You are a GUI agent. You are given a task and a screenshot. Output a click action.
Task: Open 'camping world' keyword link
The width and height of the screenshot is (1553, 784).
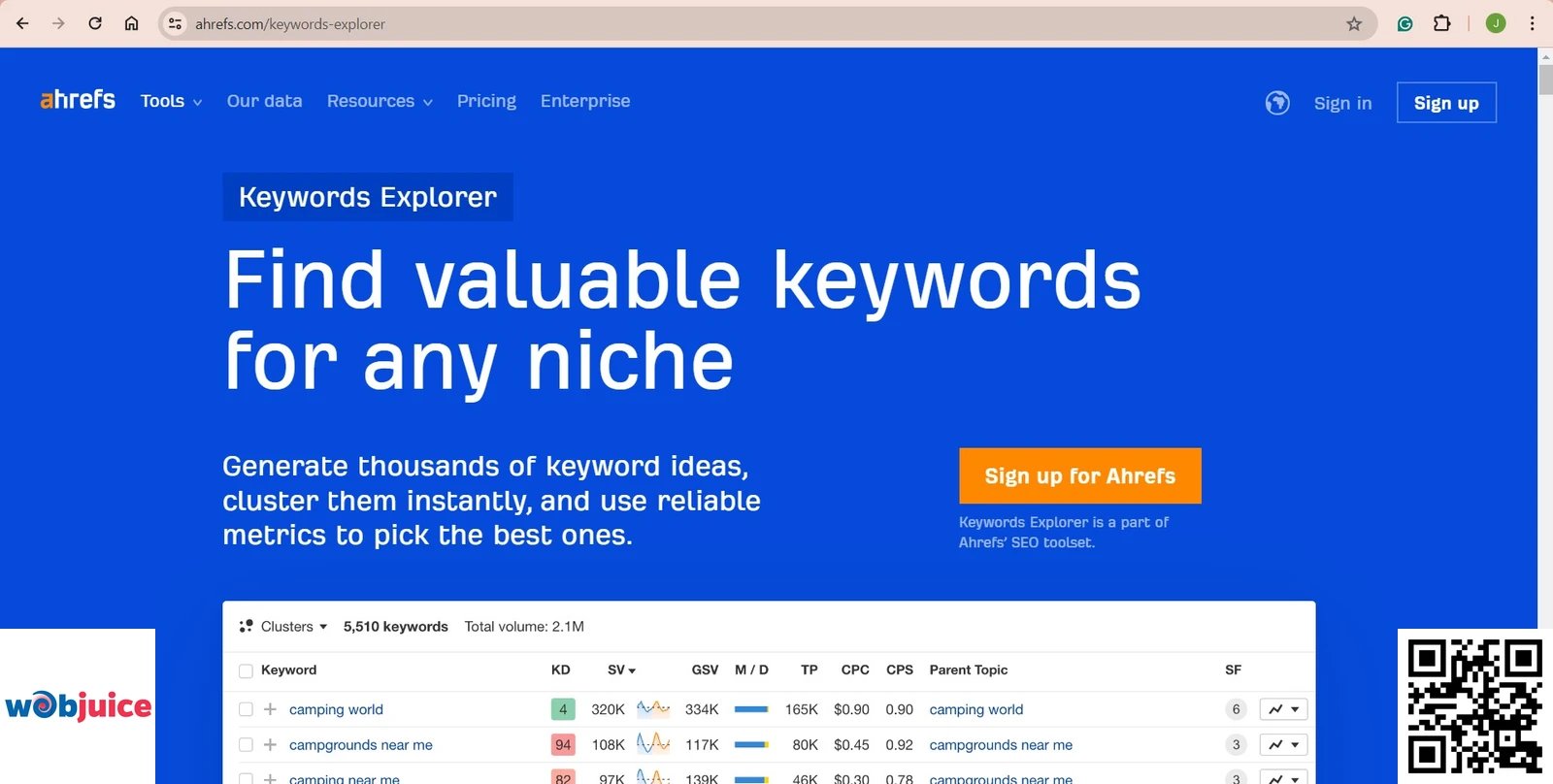(x=336, y=709)
